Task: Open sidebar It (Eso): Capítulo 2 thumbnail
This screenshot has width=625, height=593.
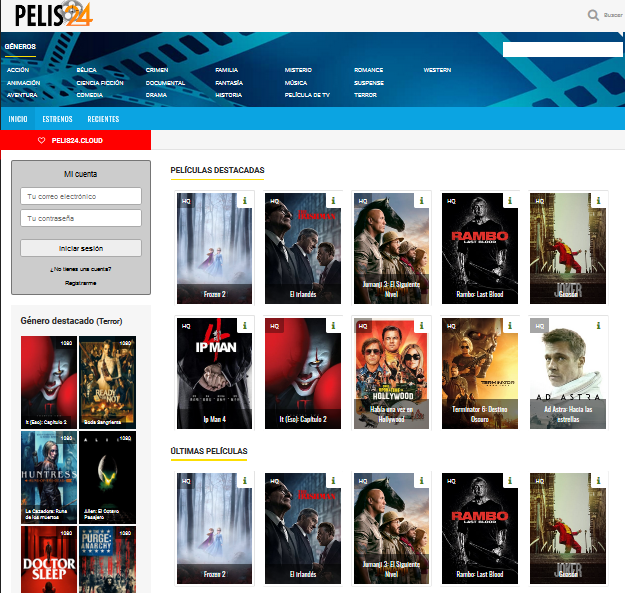Action: point(49,382)
